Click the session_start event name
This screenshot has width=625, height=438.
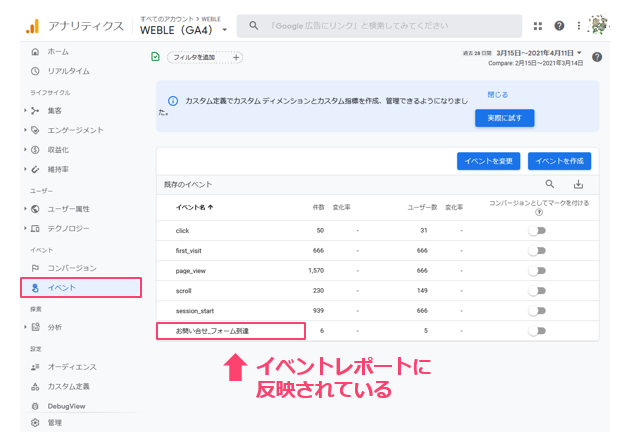[195, 310]
